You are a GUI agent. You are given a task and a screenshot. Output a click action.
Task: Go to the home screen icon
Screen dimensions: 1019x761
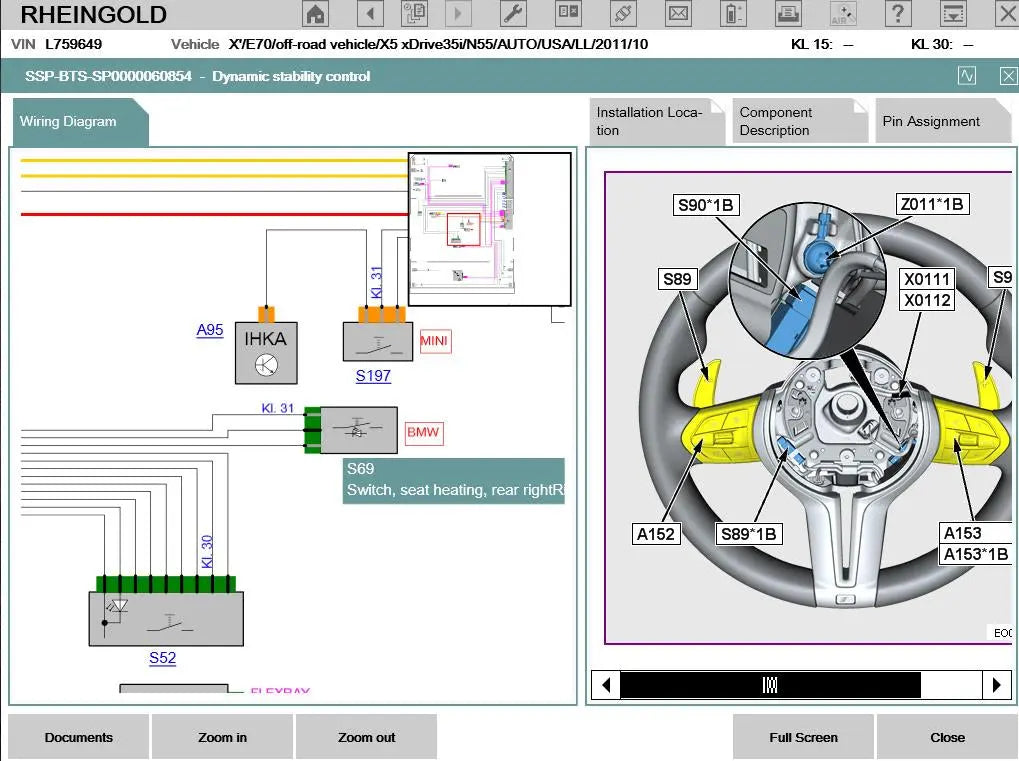click(315, 14)
